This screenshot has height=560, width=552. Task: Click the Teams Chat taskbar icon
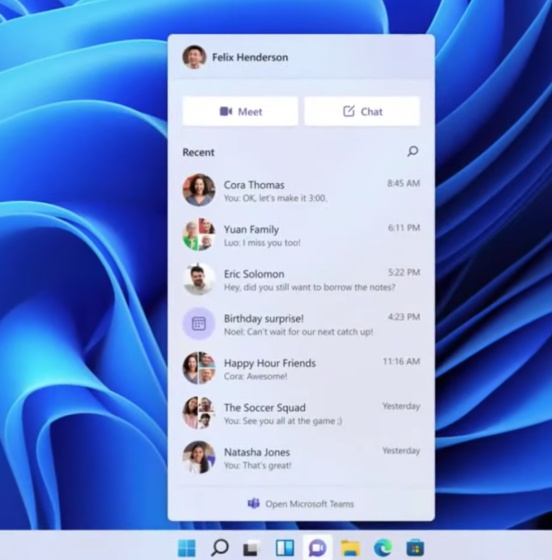317,548
